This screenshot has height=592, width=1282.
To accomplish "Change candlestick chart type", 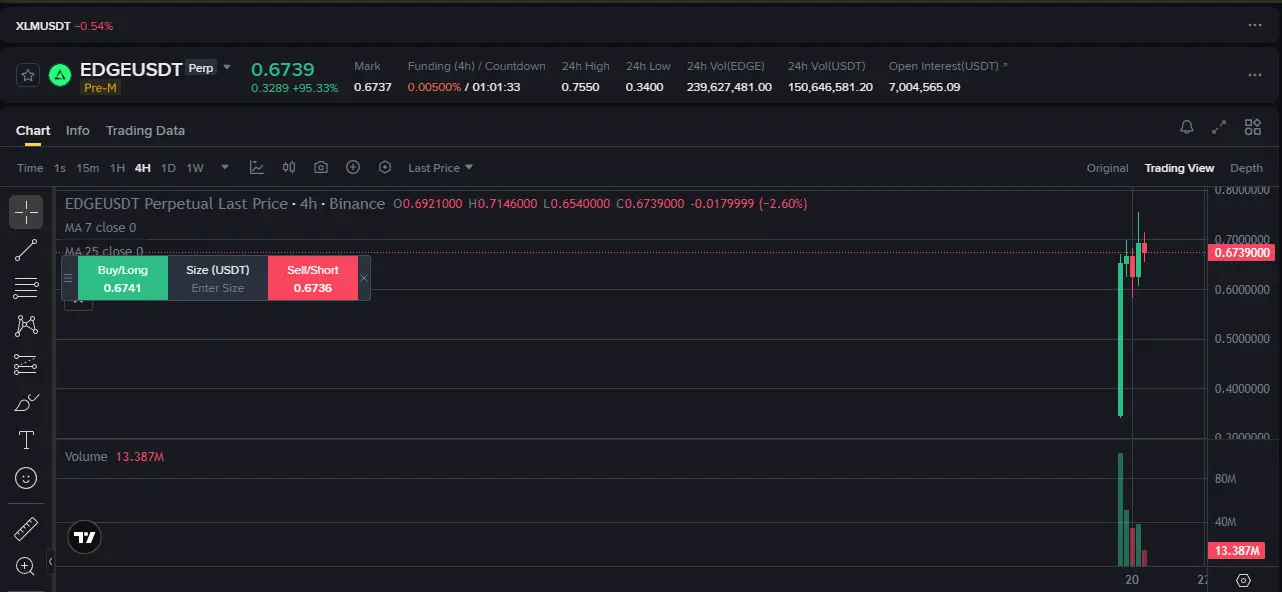I will 289,167.
